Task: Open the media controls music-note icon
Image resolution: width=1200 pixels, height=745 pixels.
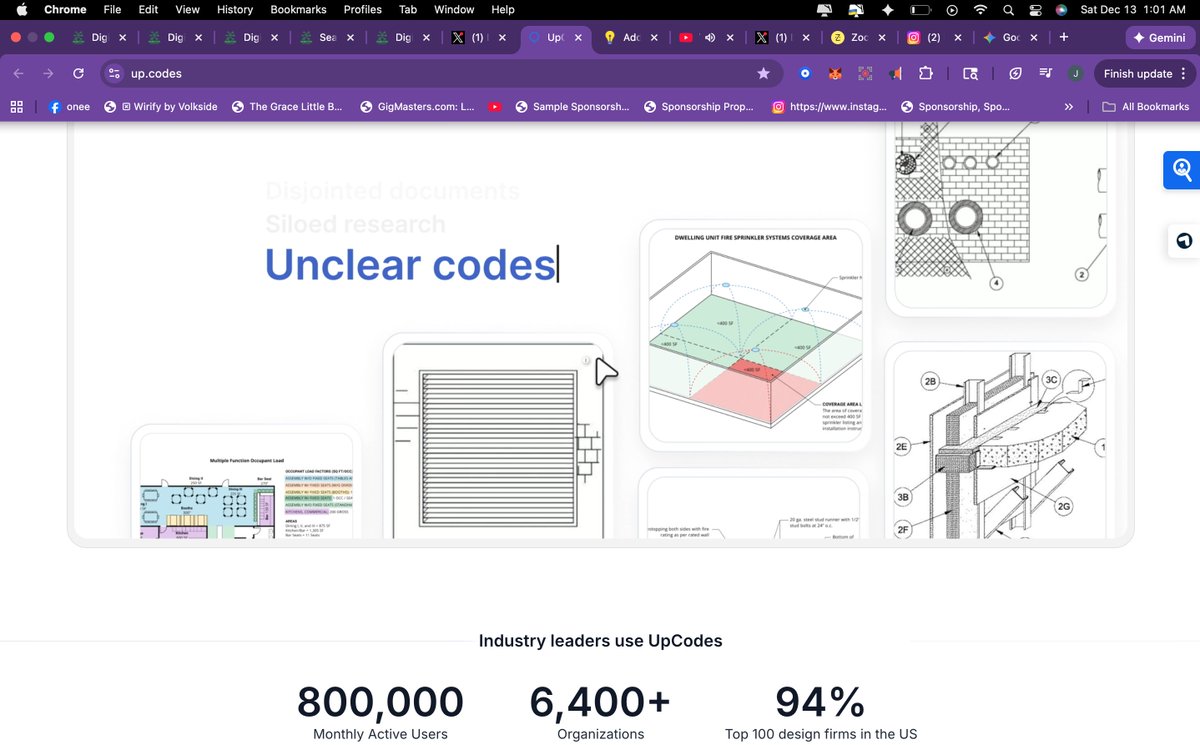Action: pyautogui.click(x=1045, y=74)
